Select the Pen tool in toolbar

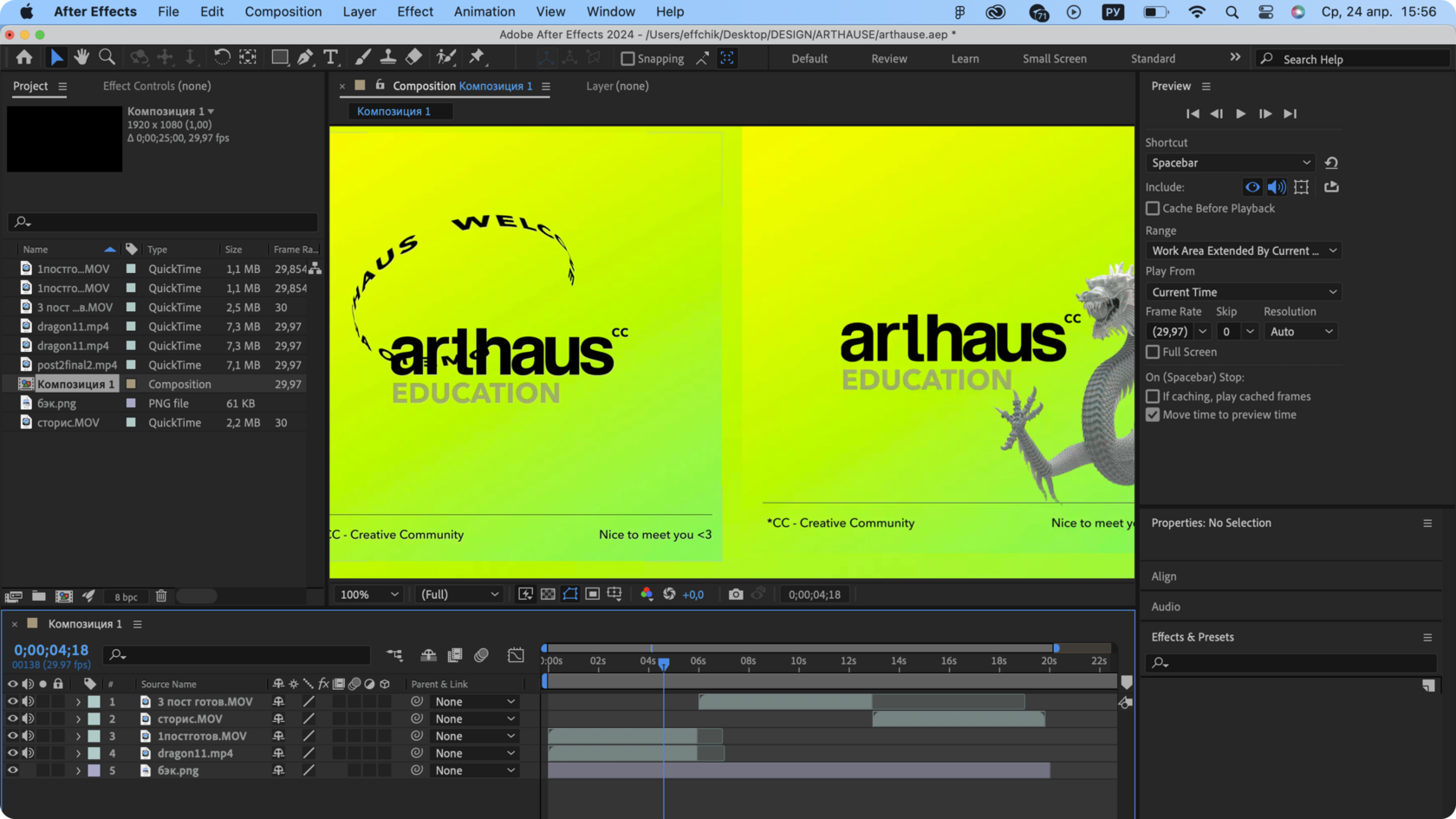(305, 57)
